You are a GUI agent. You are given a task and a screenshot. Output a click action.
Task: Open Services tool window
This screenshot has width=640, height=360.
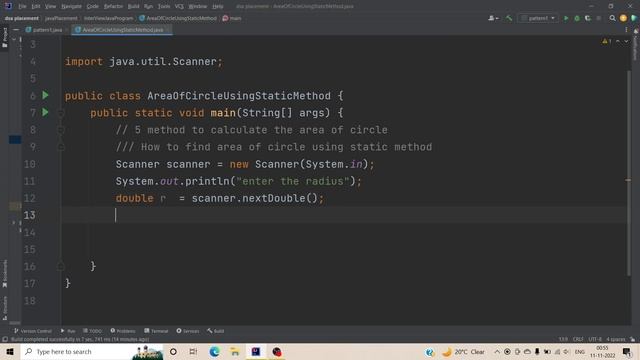[x=188, y=331]
